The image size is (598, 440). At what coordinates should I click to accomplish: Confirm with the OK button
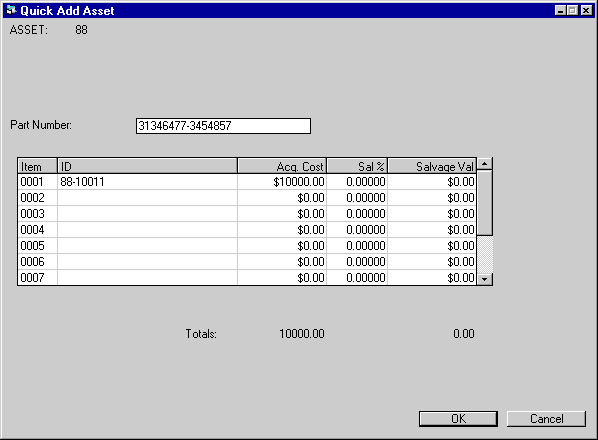[458, 419]
